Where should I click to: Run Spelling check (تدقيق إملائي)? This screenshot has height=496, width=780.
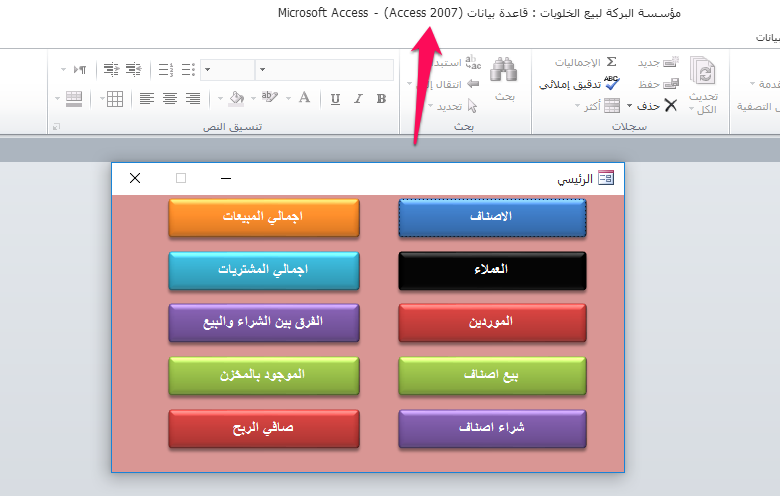tap(580, 84)
